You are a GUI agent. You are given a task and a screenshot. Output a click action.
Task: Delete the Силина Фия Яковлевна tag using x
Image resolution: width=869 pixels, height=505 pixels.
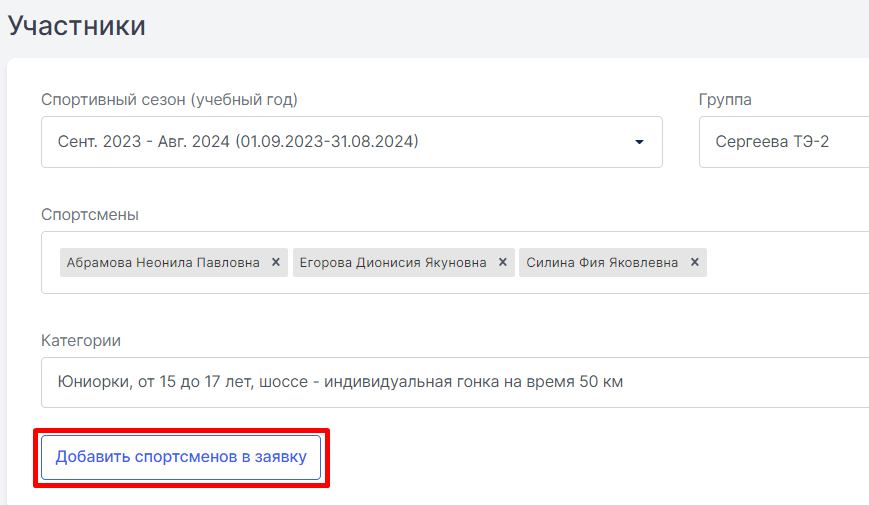pos(694,262)
